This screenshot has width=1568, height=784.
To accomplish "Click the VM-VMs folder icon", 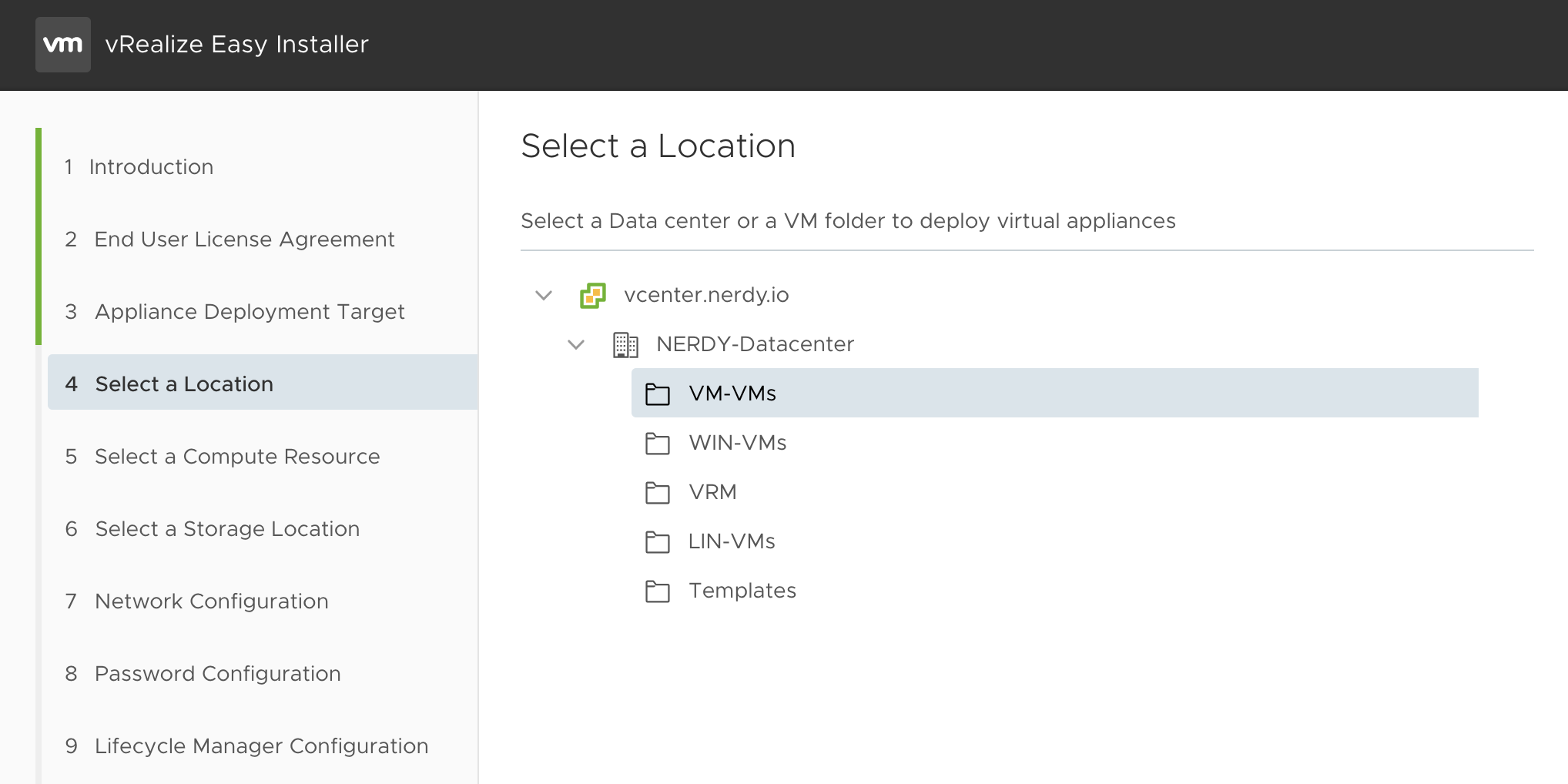I will 658,394.
